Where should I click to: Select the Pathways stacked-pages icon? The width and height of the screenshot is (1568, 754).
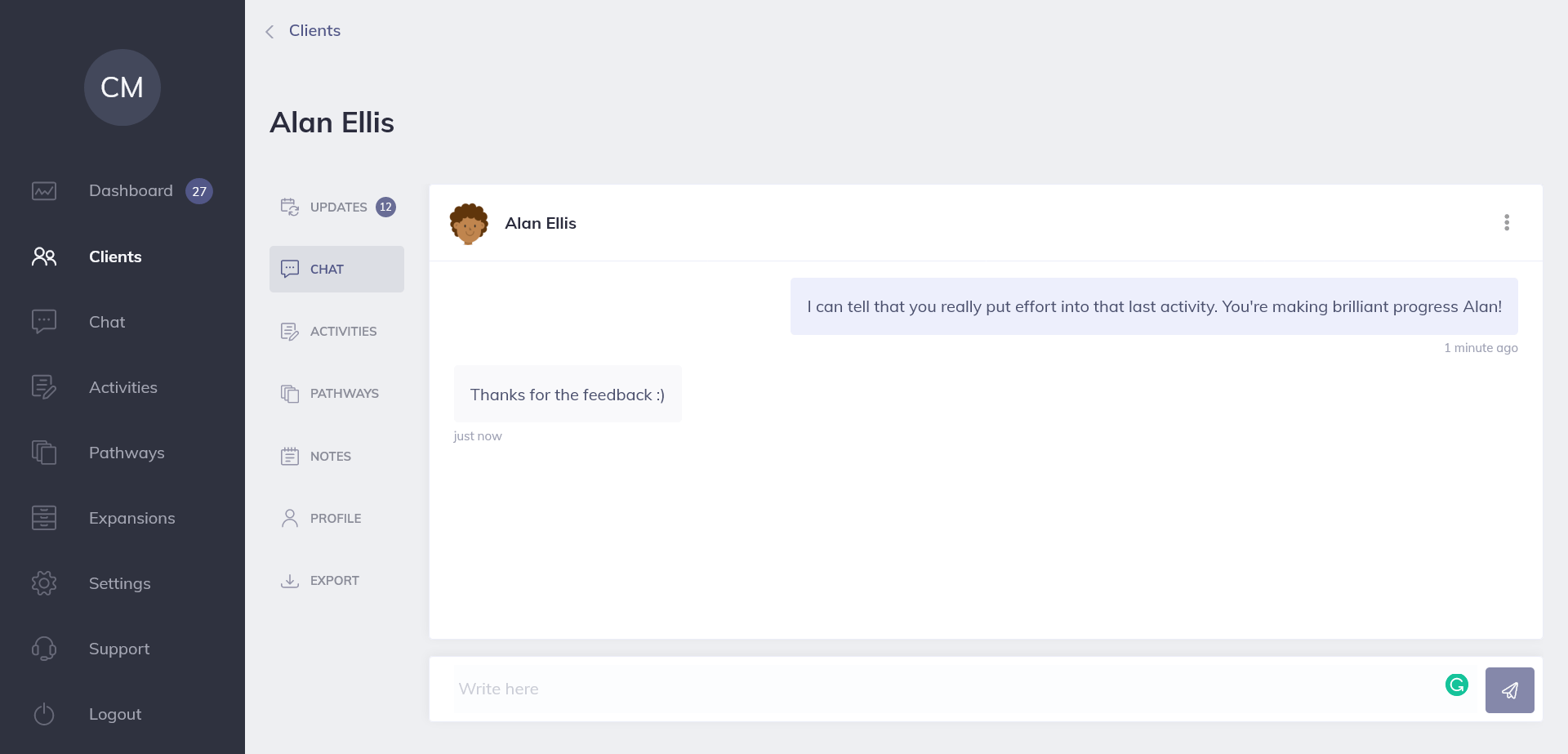coord(44,452)
